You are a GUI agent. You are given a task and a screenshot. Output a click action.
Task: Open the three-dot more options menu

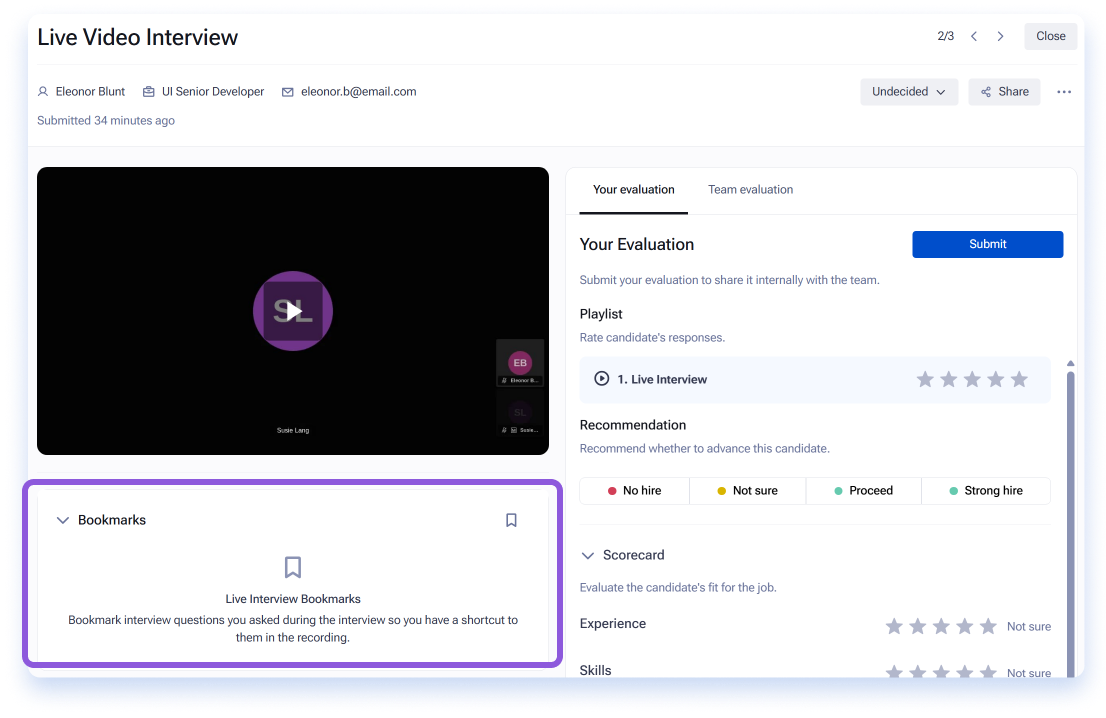pyautogui.click(x=1064, y=92)
